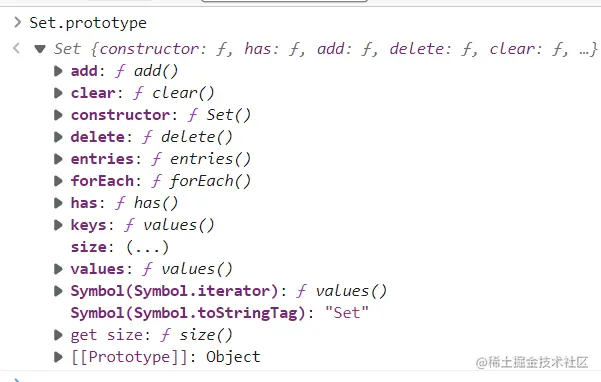This screenshot has width=601, height=382.
Task: Expand the clear function entry
Action: tap(58, 93)
